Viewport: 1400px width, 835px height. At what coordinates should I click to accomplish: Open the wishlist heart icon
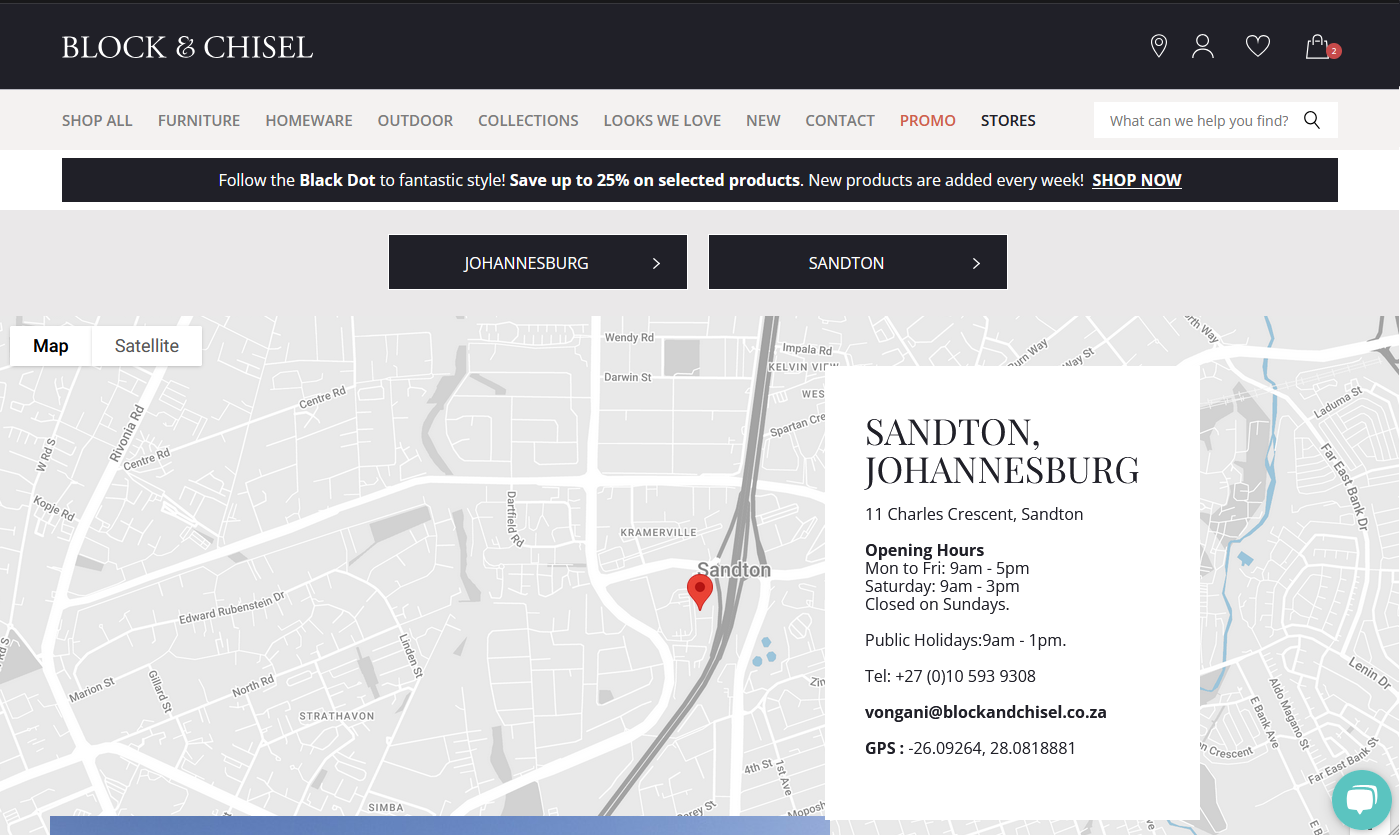pyautogui.click(x=1257, y=46)
